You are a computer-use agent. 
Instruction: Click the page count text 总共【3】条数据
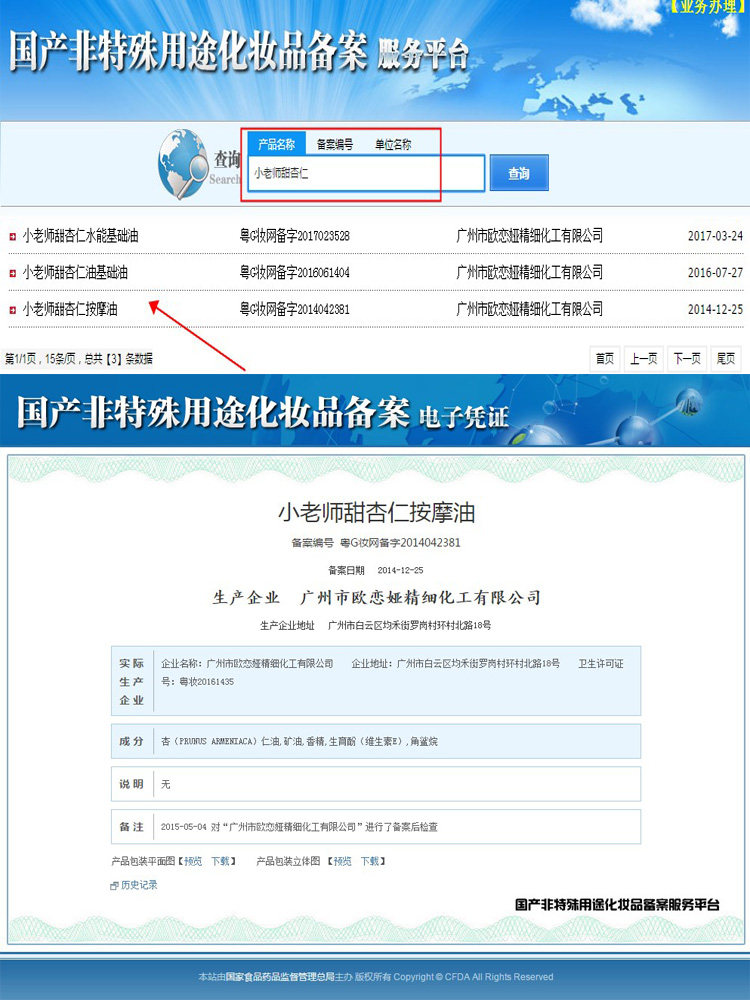(x=119, y=359)
